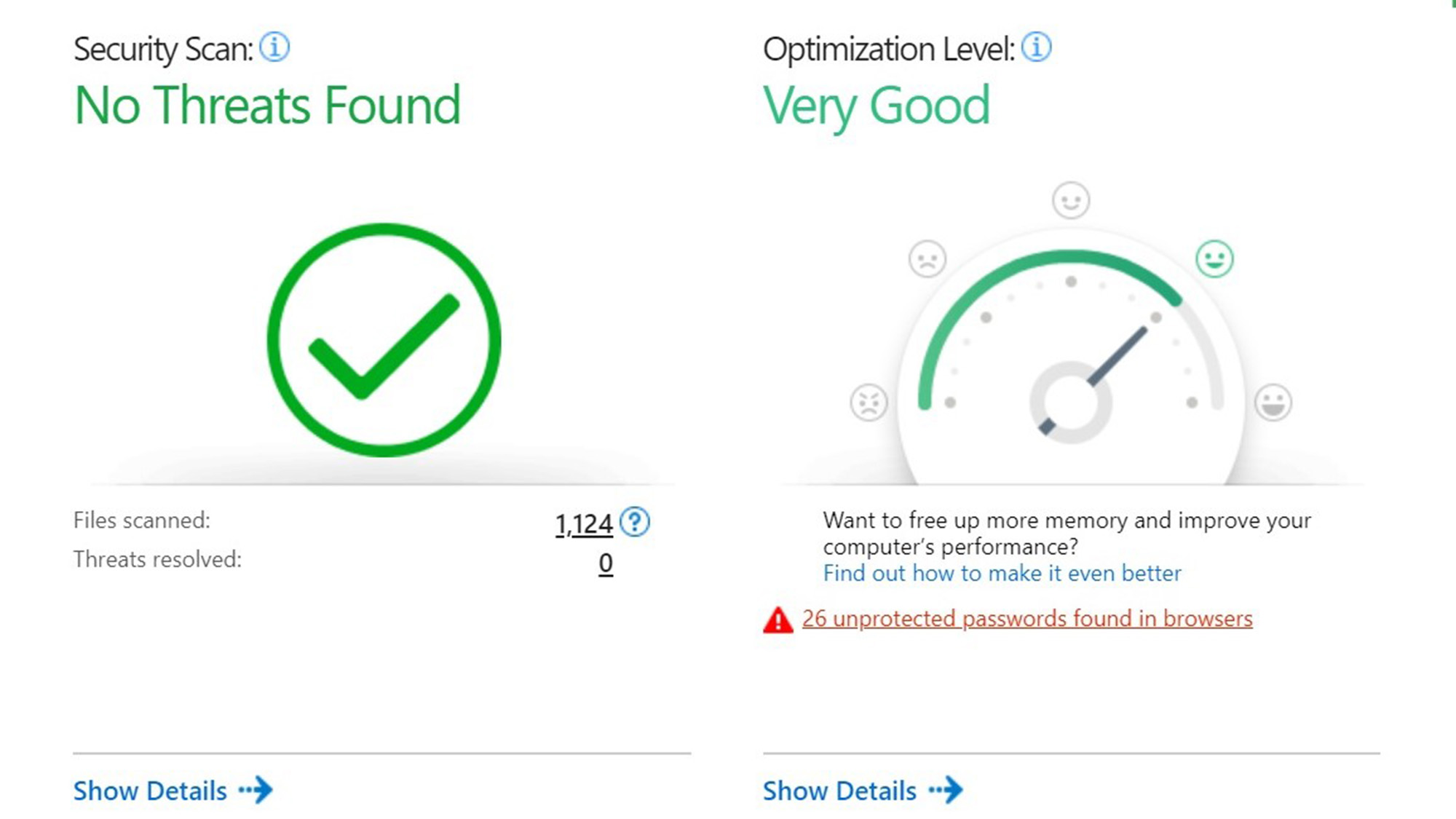The image size is (1456, 819).
Task: Open Show Details under Security Scan
Action: [150, 791]
